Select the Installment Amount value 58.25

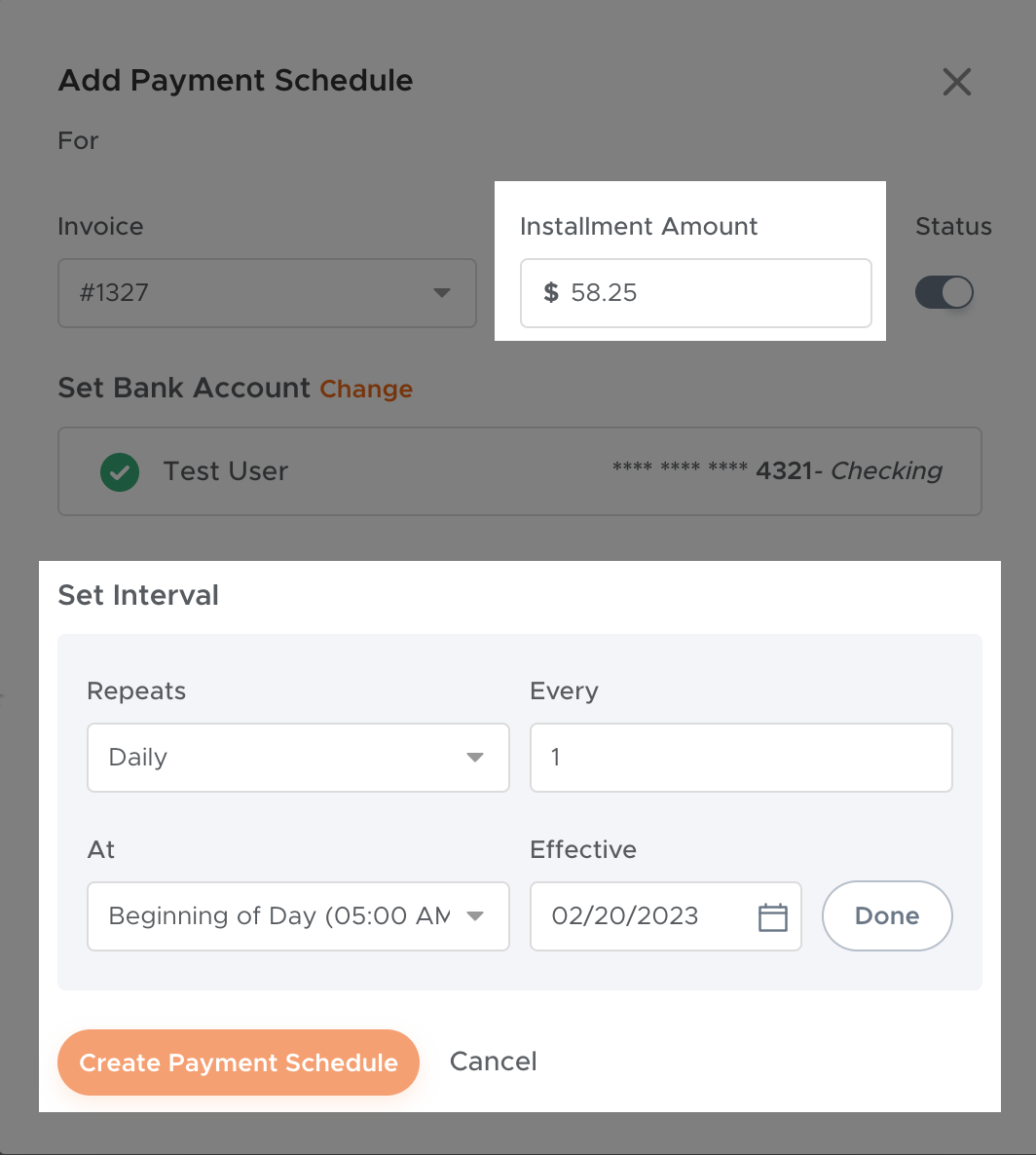pyautogui.click(x=605, y=293)
